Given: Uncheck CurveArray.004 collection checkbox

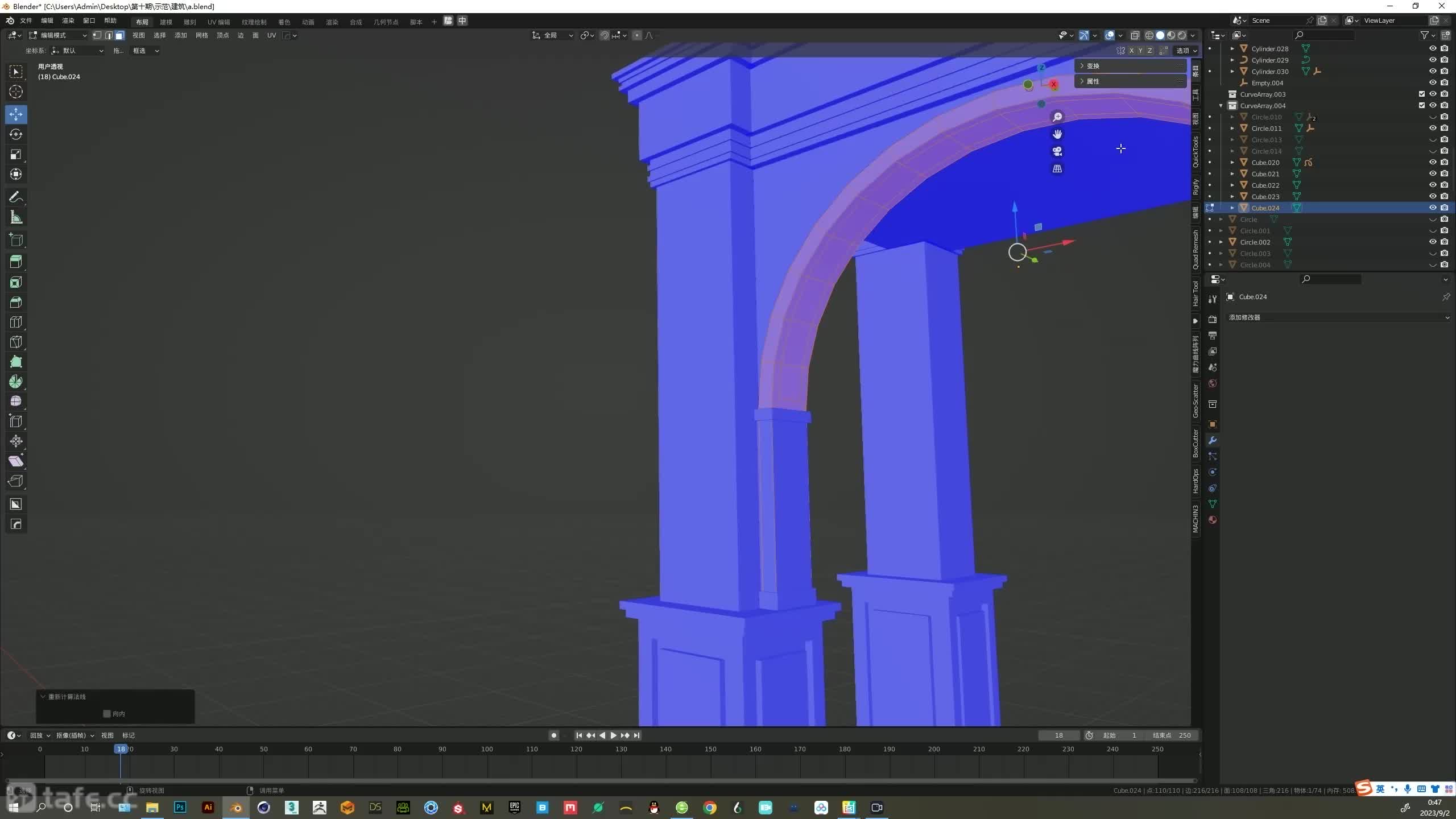Looking at the screenshot, I should click(1422, 106).
